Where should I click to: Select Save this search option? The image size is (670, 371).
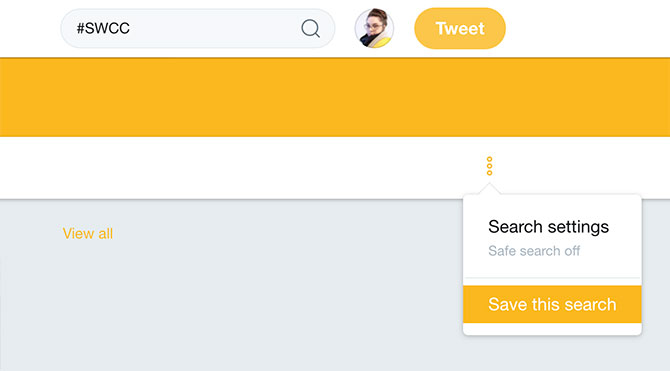pyautogui.click(x=552, y=304)
